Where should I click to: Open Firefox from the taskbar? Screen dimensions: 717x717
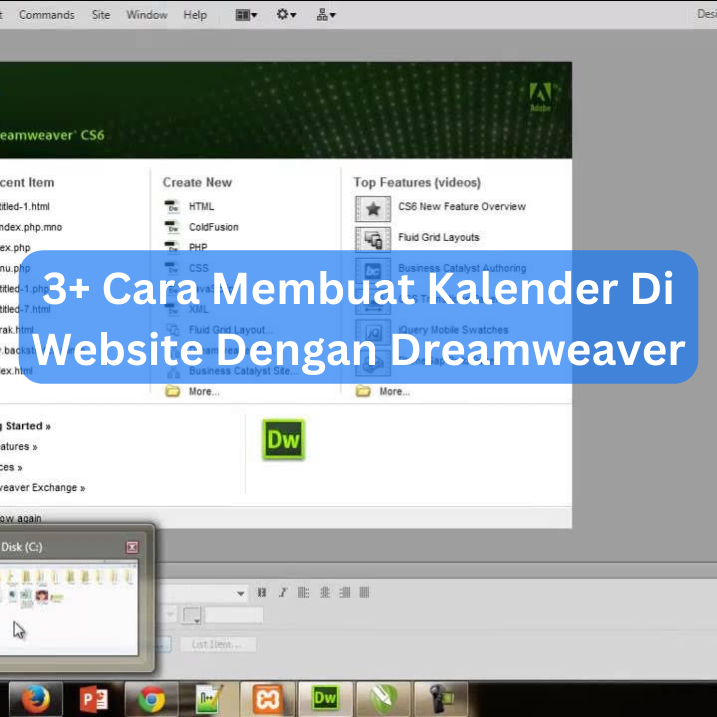coord(36,699)
